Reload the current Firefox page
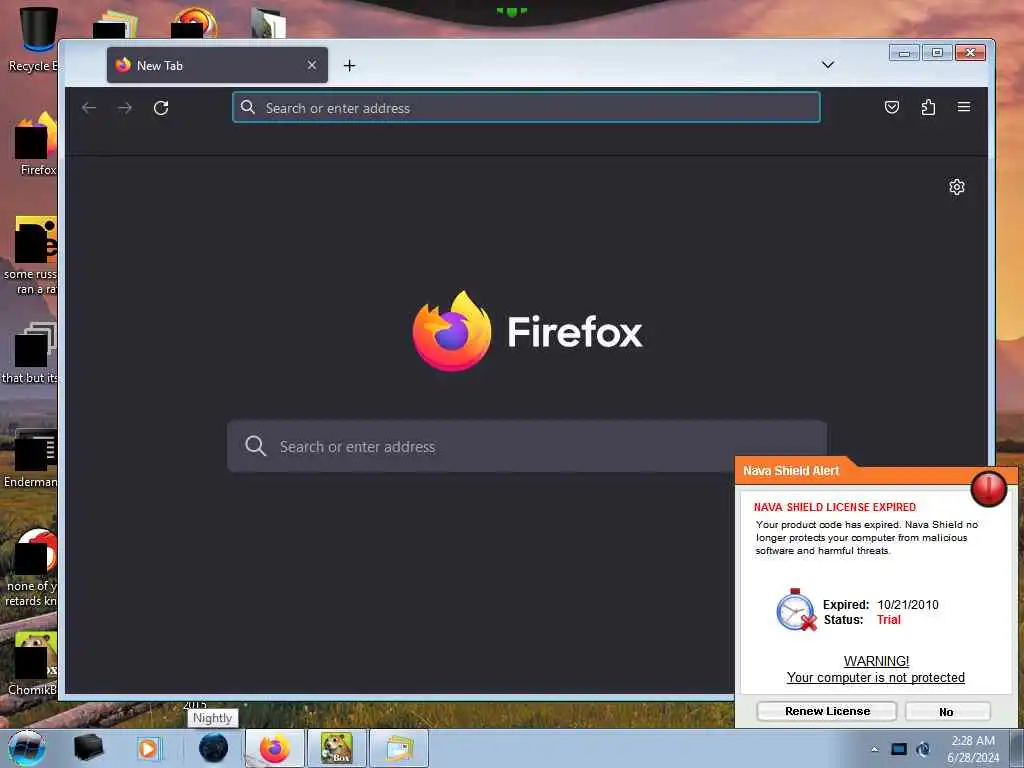This screenshot has height=768, width=1024. [161, 108]
